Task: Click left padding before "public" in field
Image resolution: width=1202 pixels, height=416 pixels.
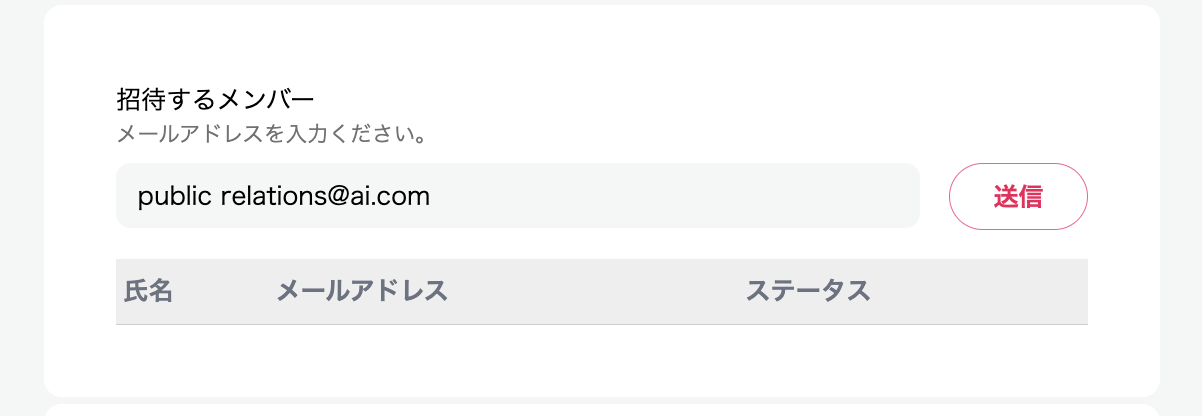Action: pyautogui.click(x=126, y=196)
